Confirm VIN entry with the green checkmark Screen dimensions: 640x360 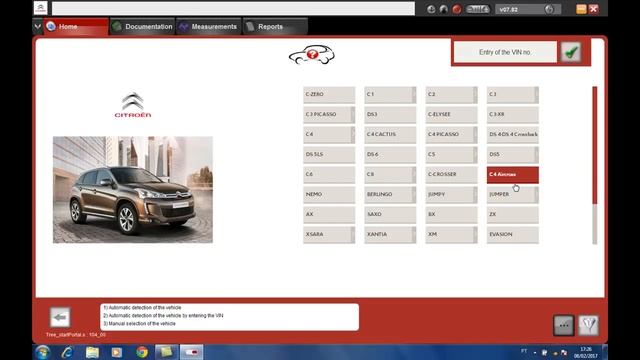point(571,52)
